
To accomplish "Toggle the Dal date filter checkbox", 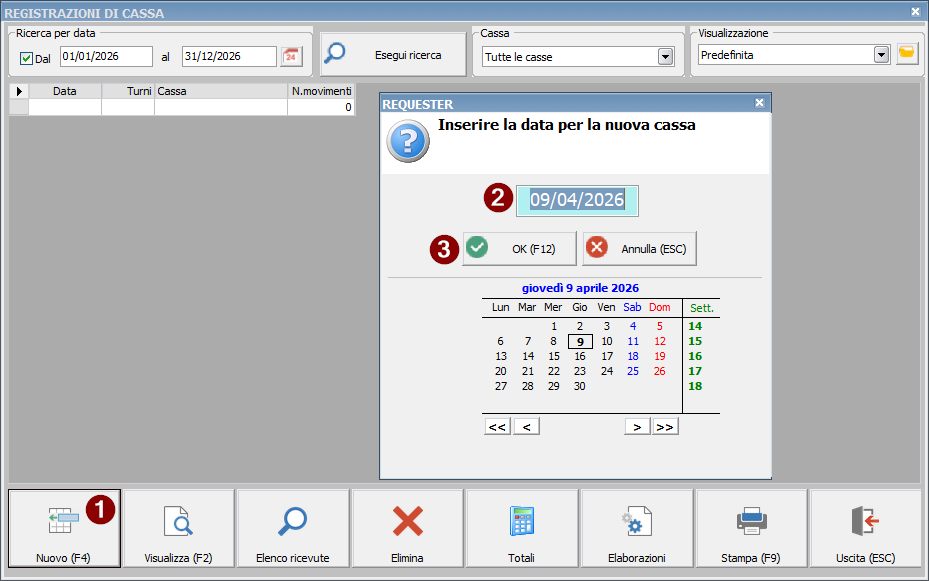I will coord(27,58).
